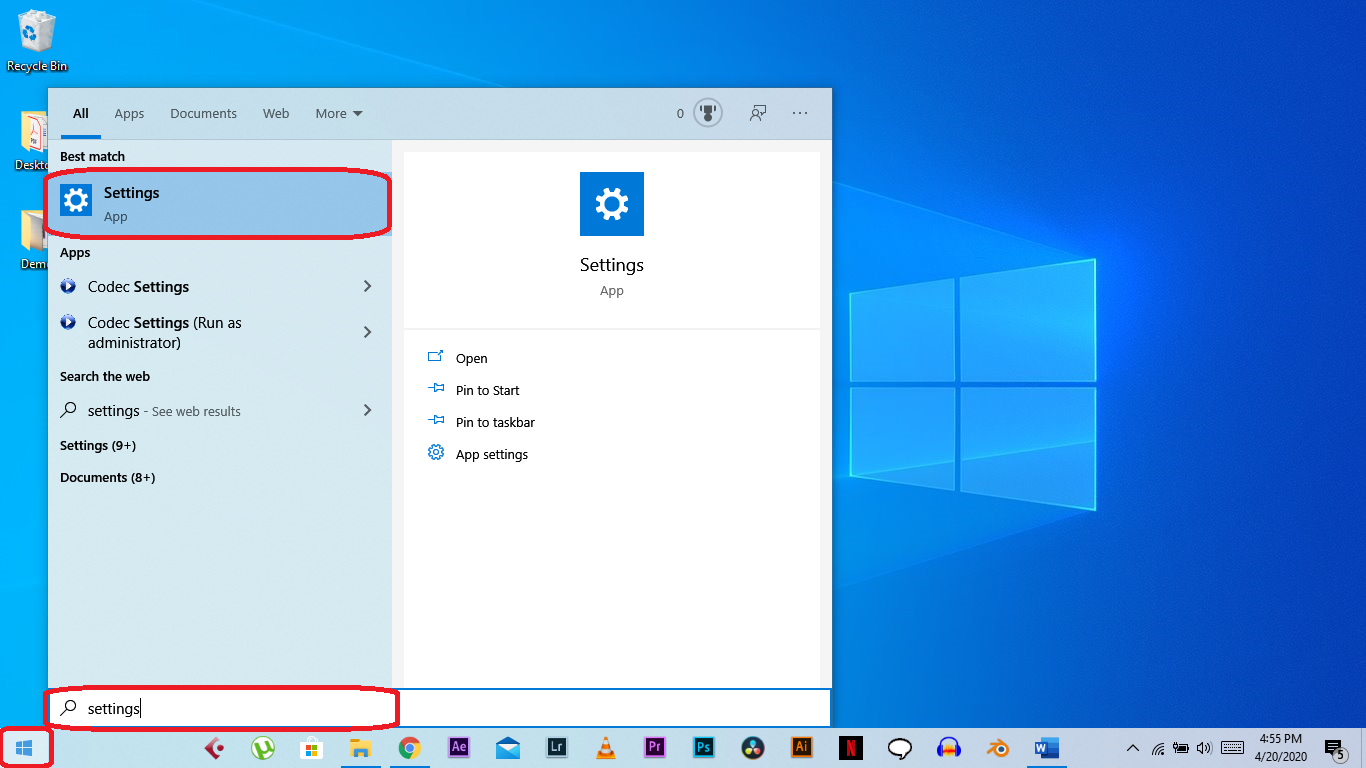1366x768 pixels.
Task: Open Microsoft Word from taskbar
Action: click(x=1046, y=748)
